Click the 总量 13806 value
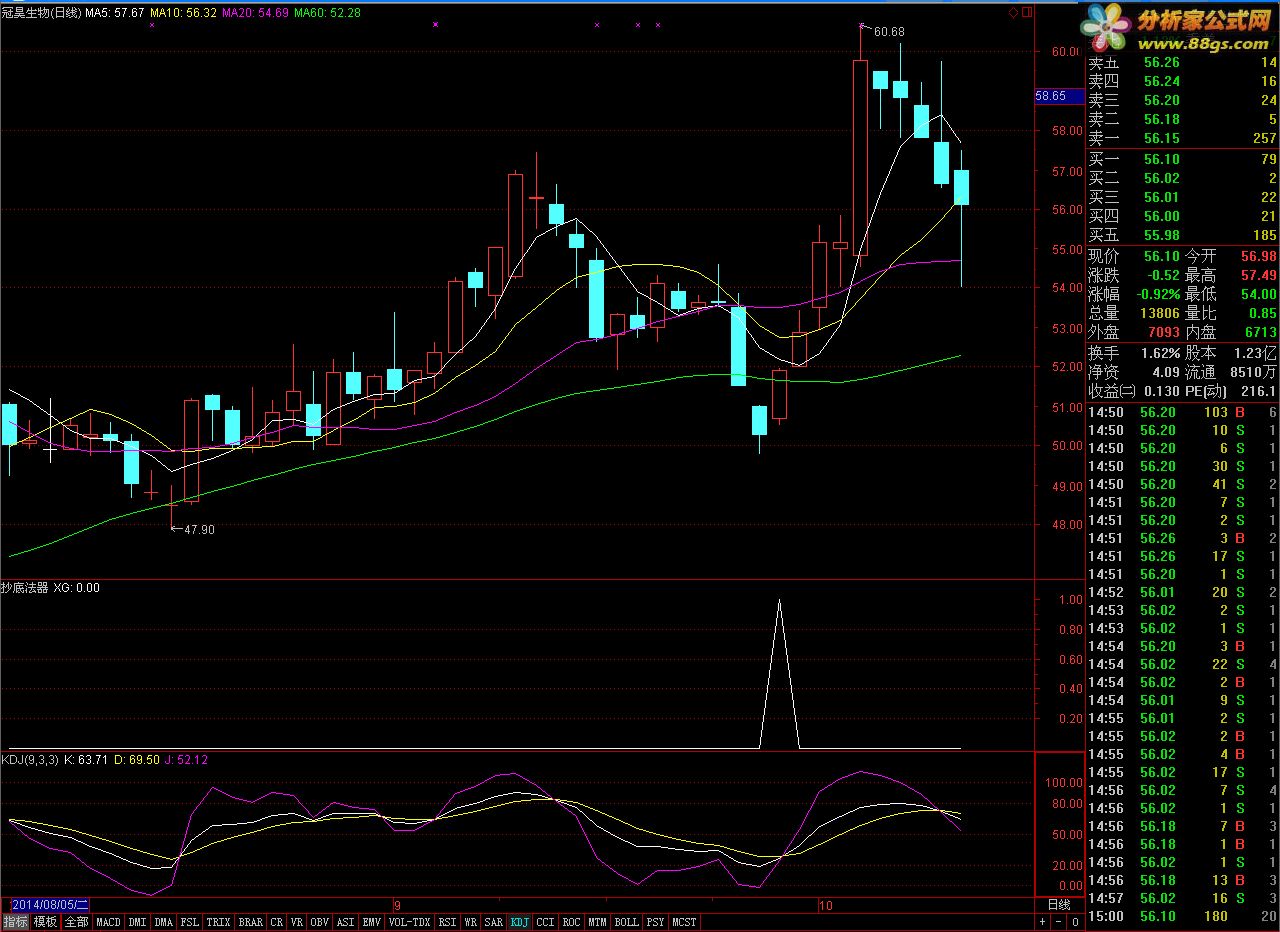 pos(1158,313)
